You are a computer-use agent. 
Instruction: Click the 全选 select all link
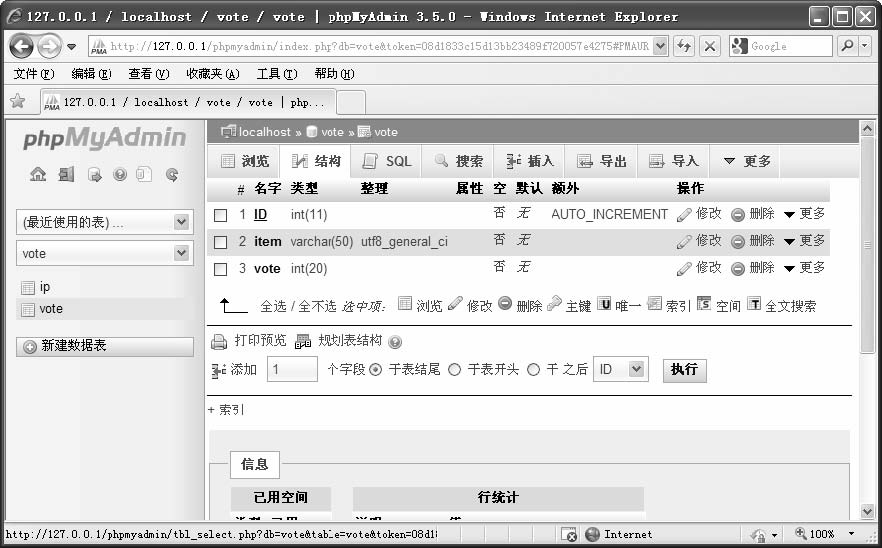click(273, 306)
